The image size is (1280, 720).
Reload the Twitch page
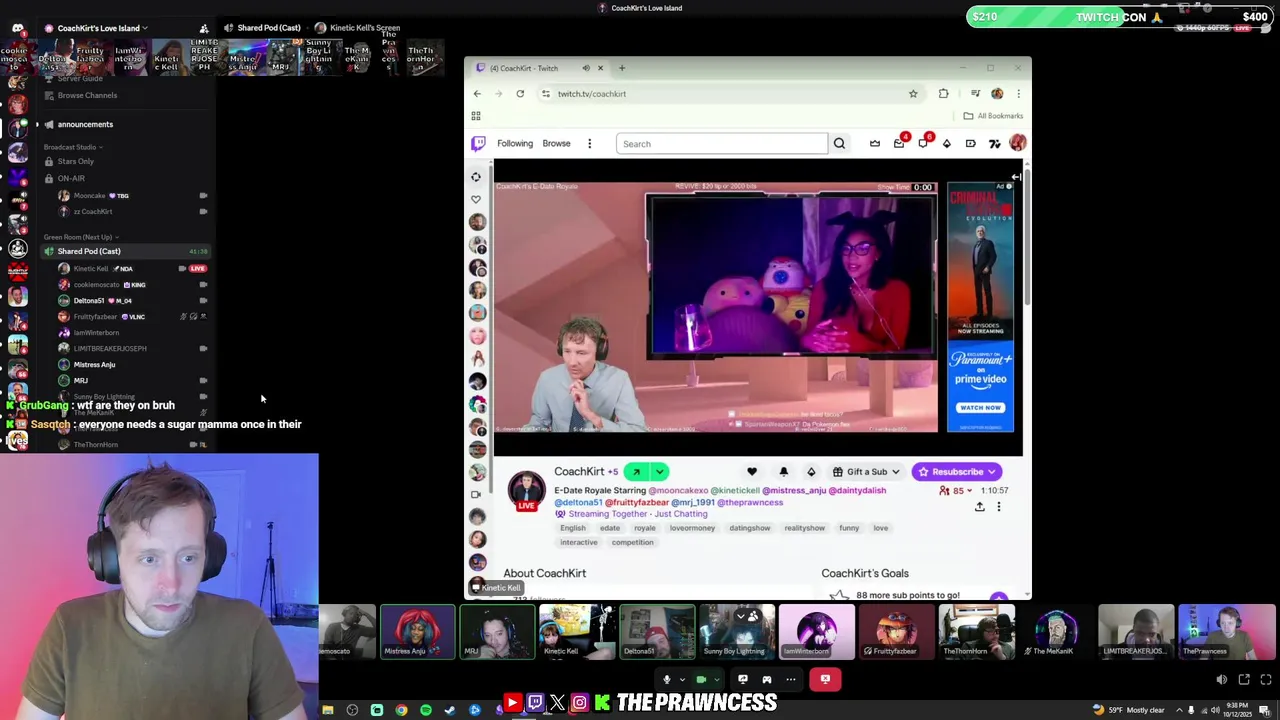(520, 94)
